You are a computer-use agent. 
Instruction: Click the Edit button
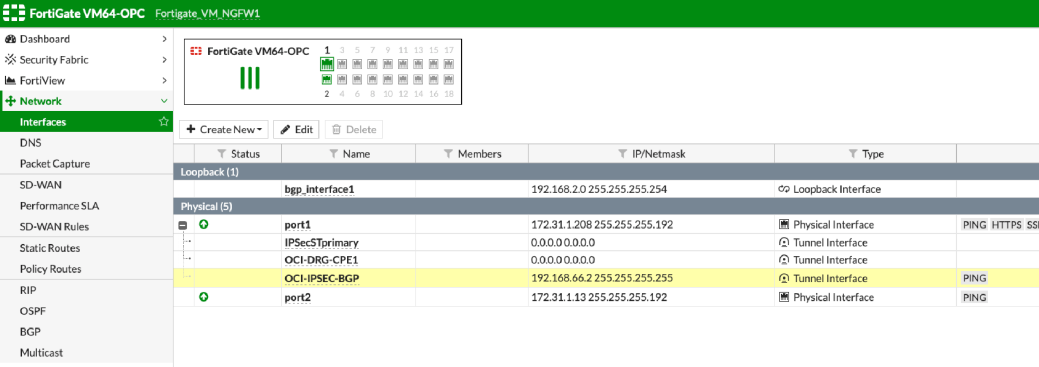pyautogui.click(x=296, y=129)
